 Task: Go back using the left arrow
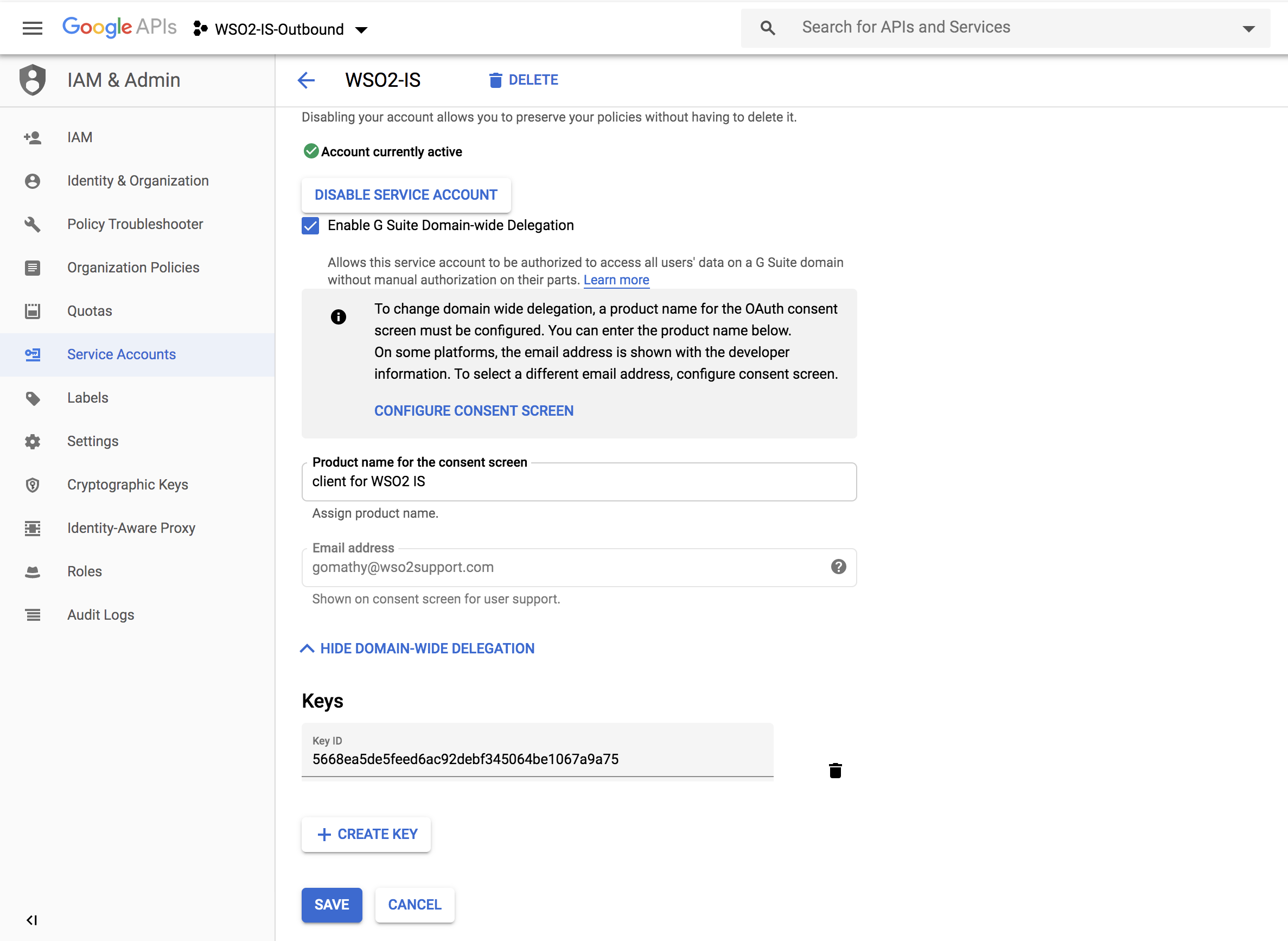(307, 80)
